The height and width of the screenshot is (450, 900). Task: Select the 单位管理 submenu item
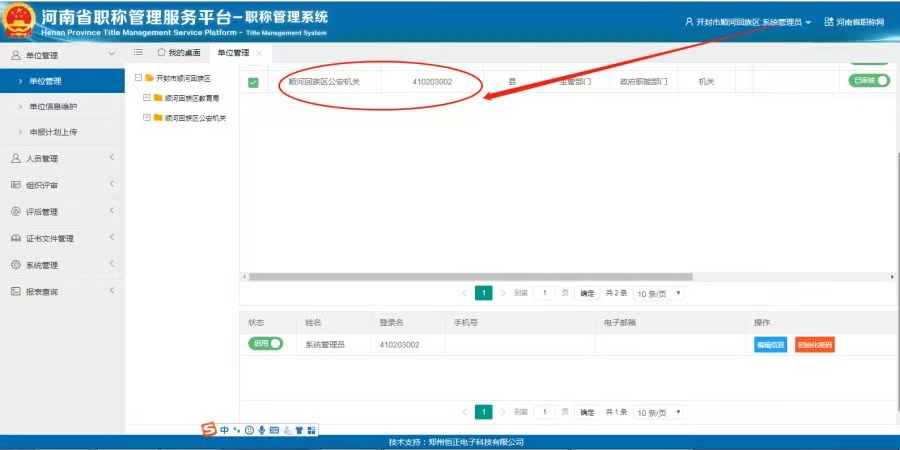62,81
